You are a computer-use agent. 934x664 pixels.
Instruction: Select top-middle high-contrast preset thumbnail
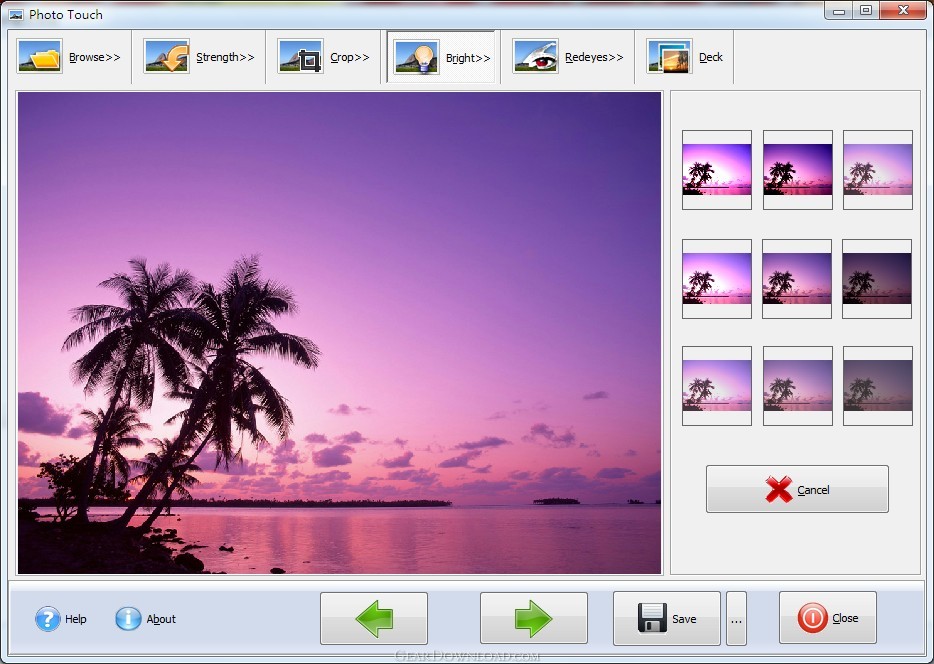click(798, 170)
